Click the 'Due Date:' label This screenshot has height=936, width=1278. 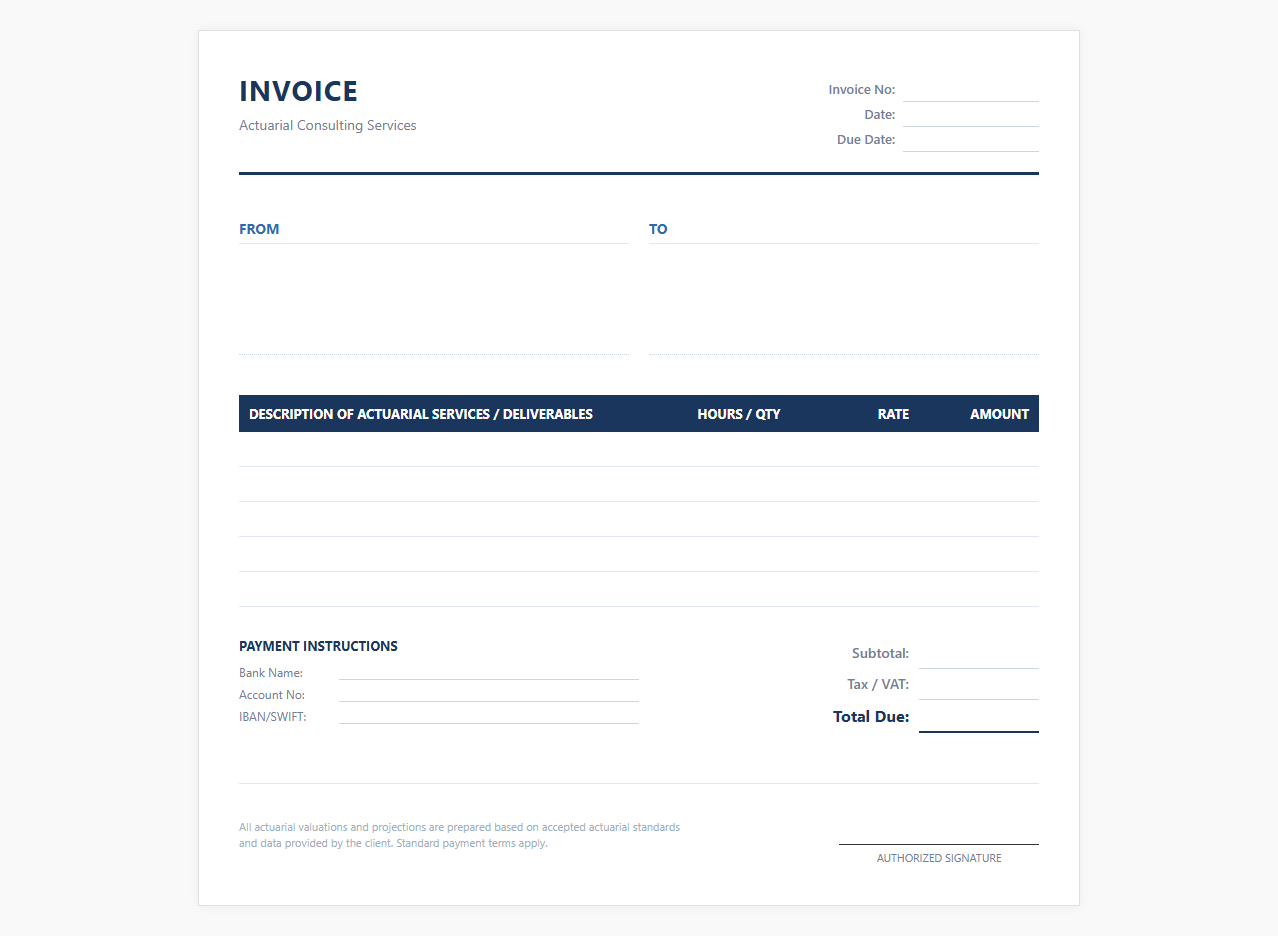click(866, 140)
